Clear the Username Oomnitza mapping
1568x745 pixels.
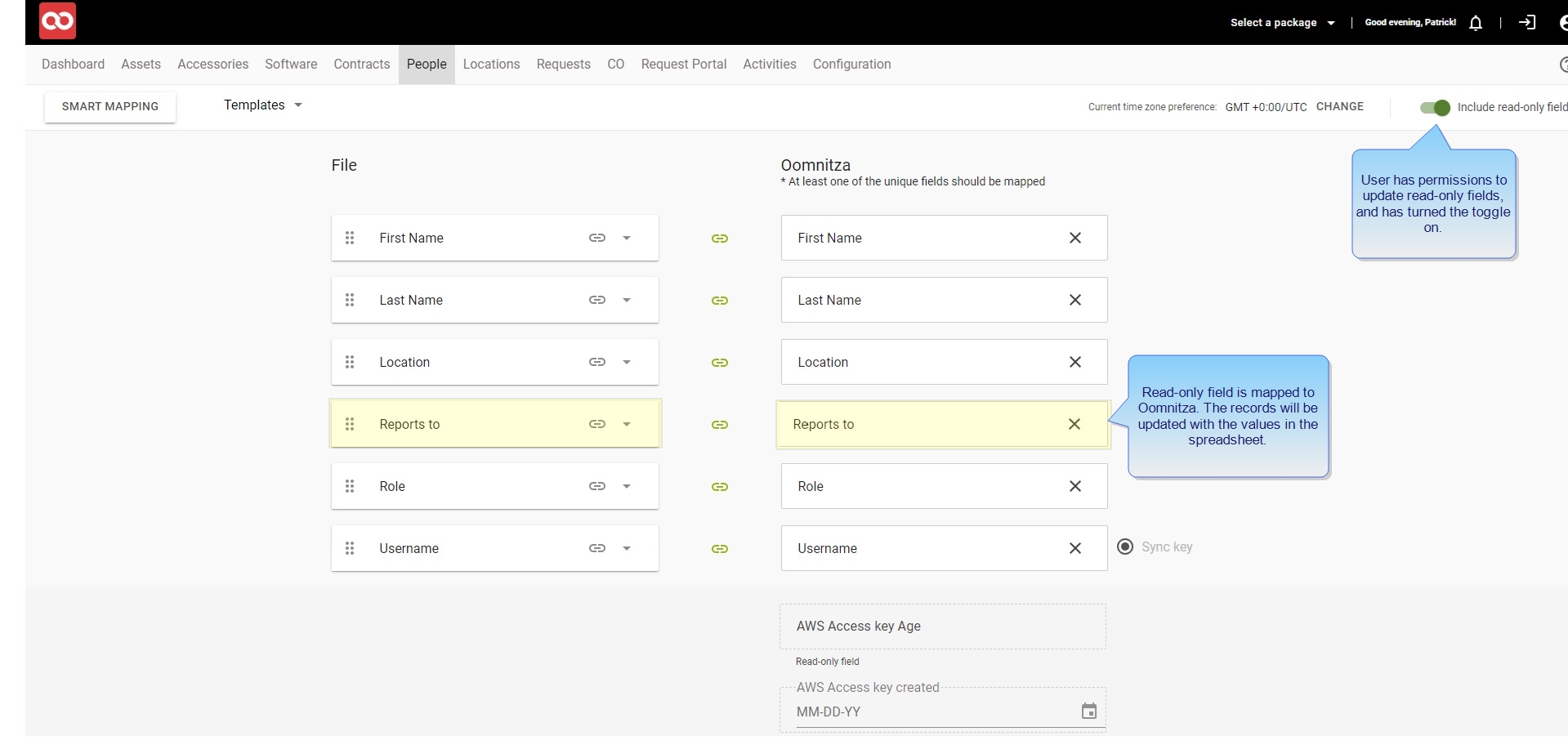click(1074, 548)
